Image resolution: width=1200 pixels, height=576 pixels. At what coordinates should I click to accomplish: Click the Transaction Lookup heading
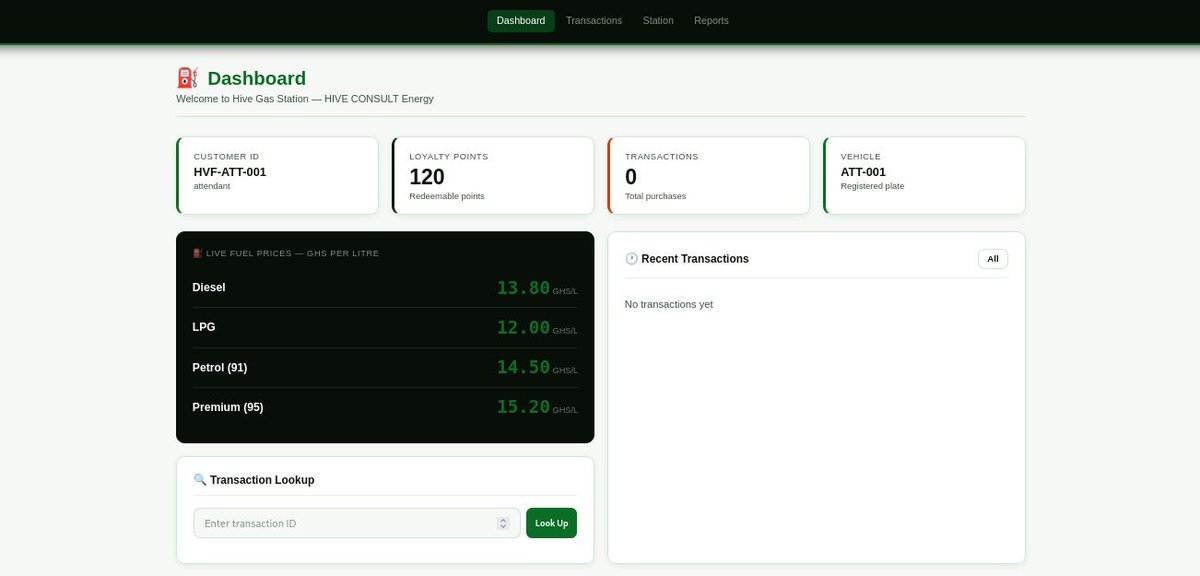tap(262, 480)
